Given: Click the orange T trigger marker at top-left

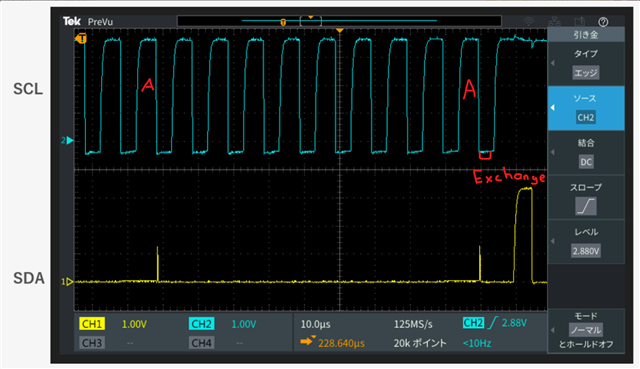Looking at the screenshot, I should tap(81, 38).
